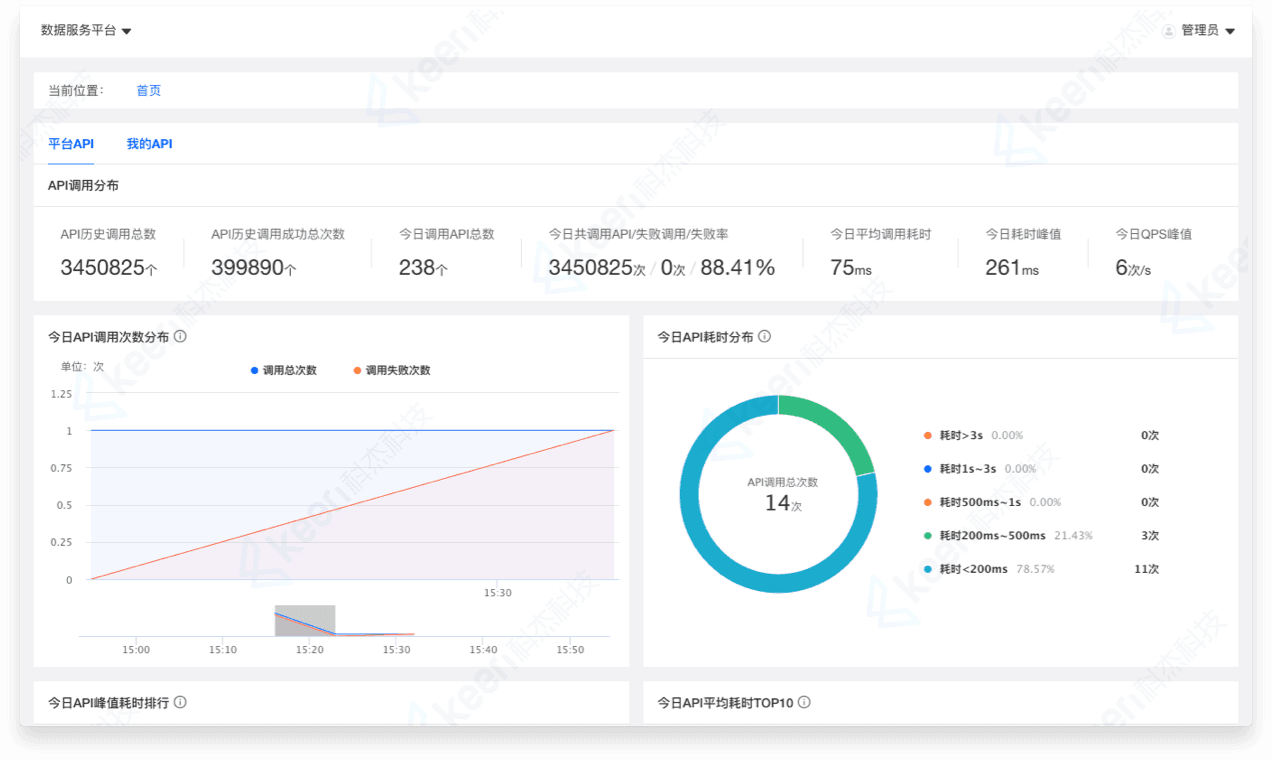Select the 平台API tab

coord(71,144)
